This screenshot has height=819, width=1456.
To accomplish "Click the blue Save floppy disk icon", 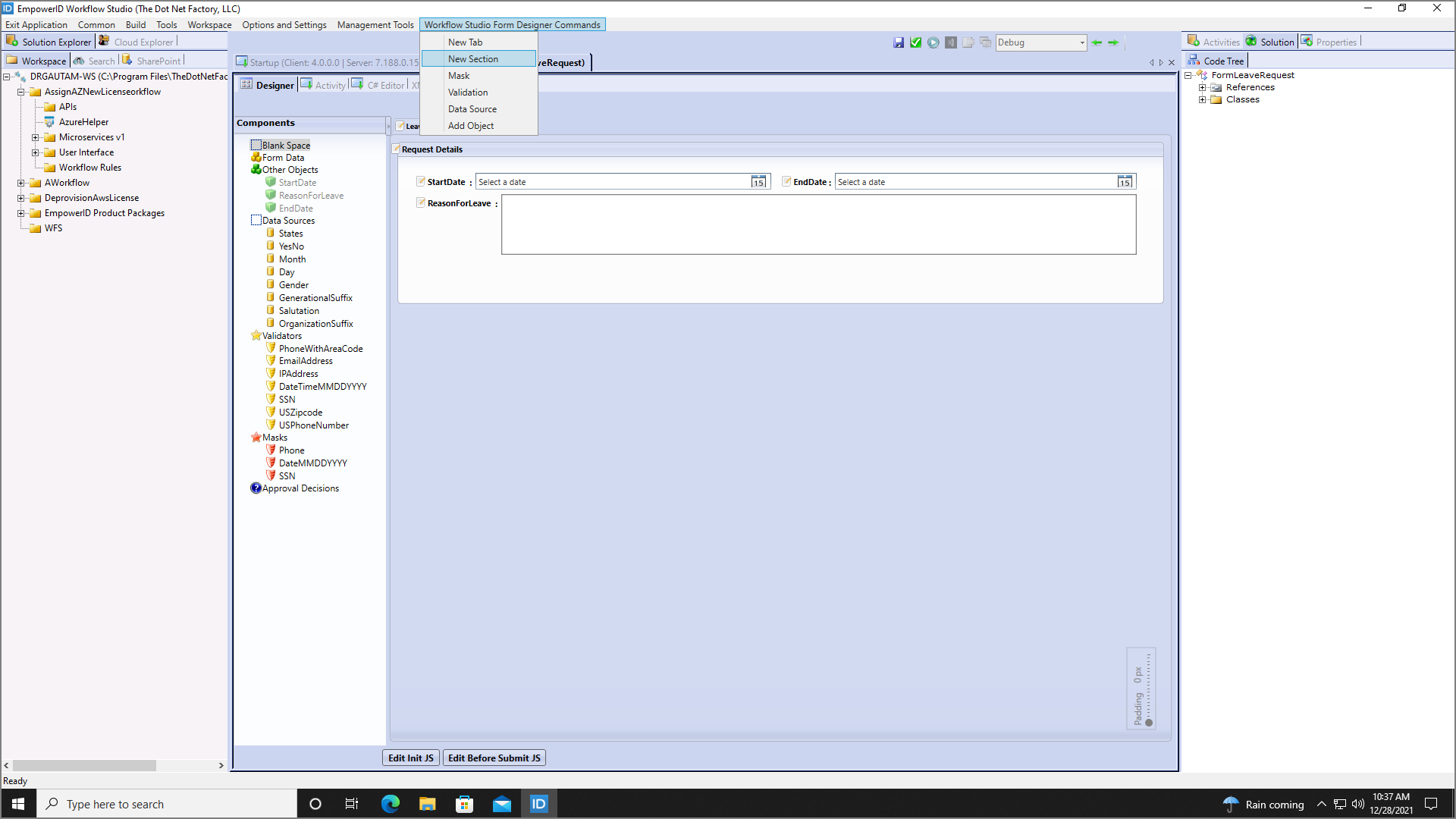I will click(899, 42).
